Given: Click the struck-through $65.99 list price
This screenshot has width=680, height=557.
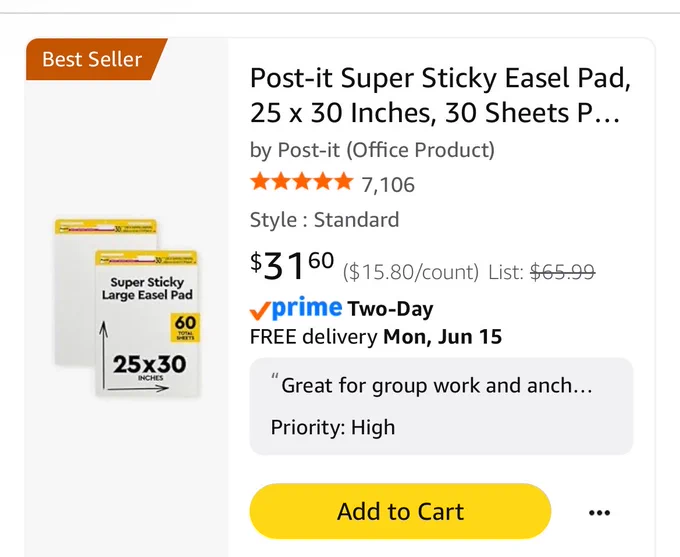Looking at the screenshot, I should [562, 272].
